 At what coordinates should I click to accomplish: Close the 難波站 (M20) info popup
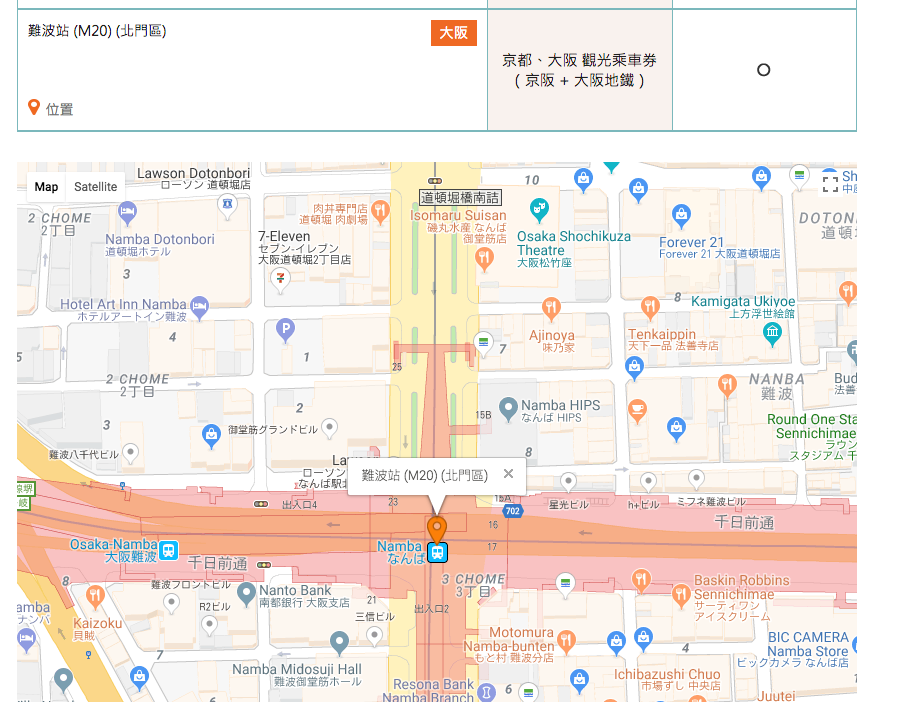[x=508, y=474]
